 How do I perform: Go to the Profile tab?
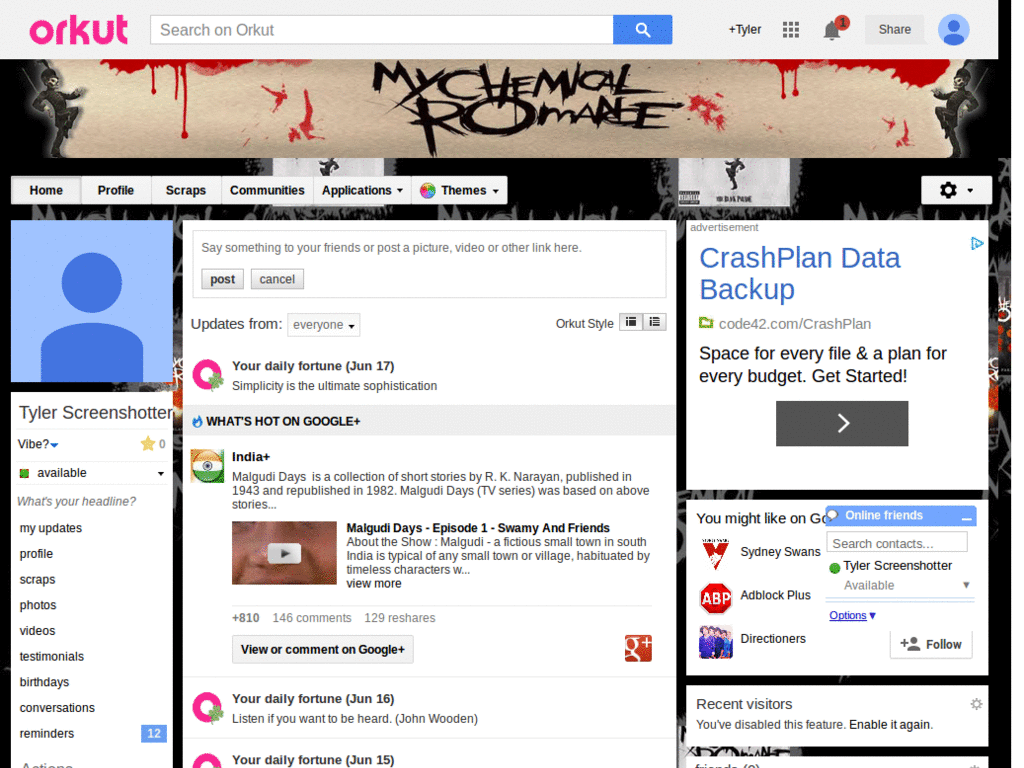coord(116,191)
